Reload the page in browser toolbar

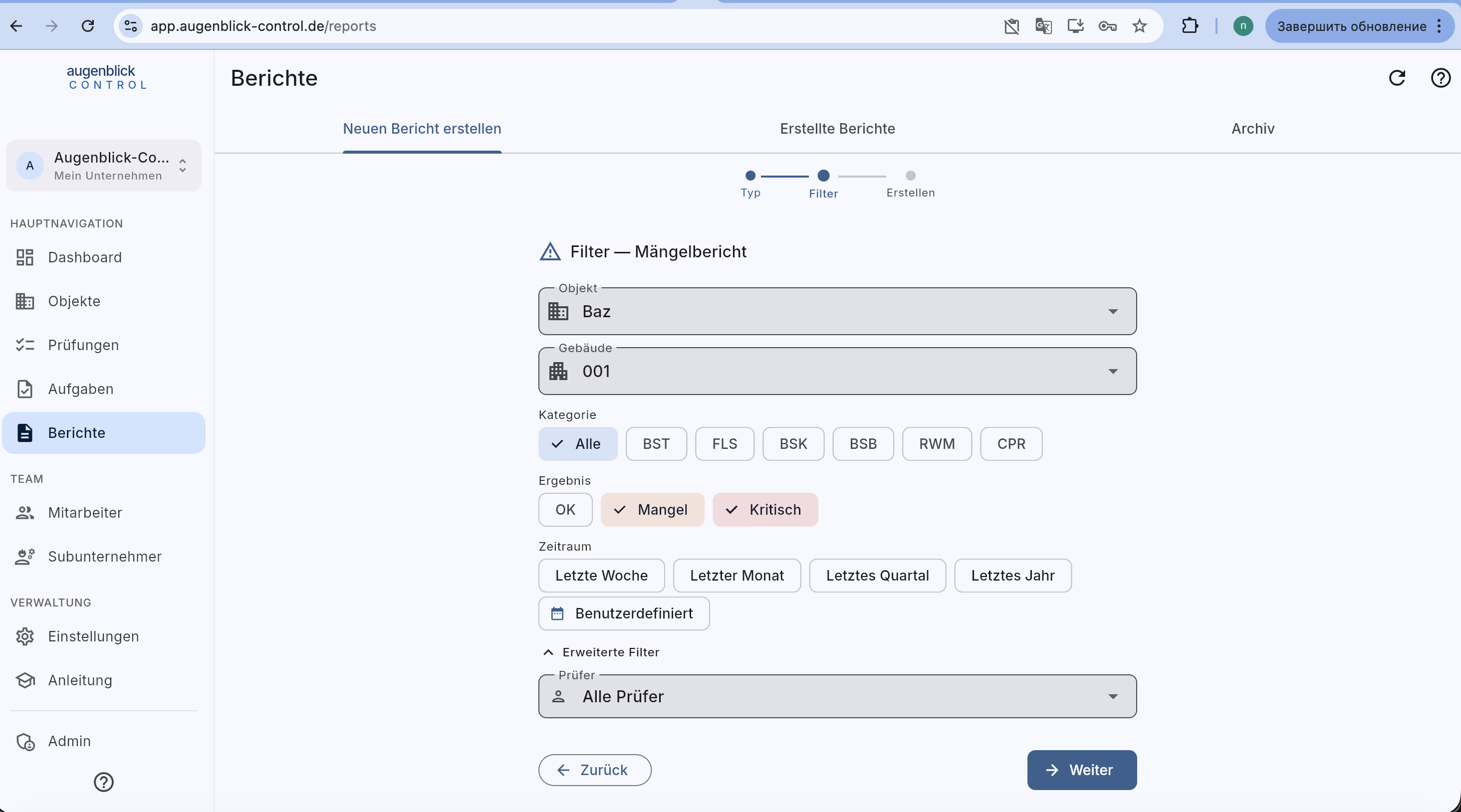[88, 26]
